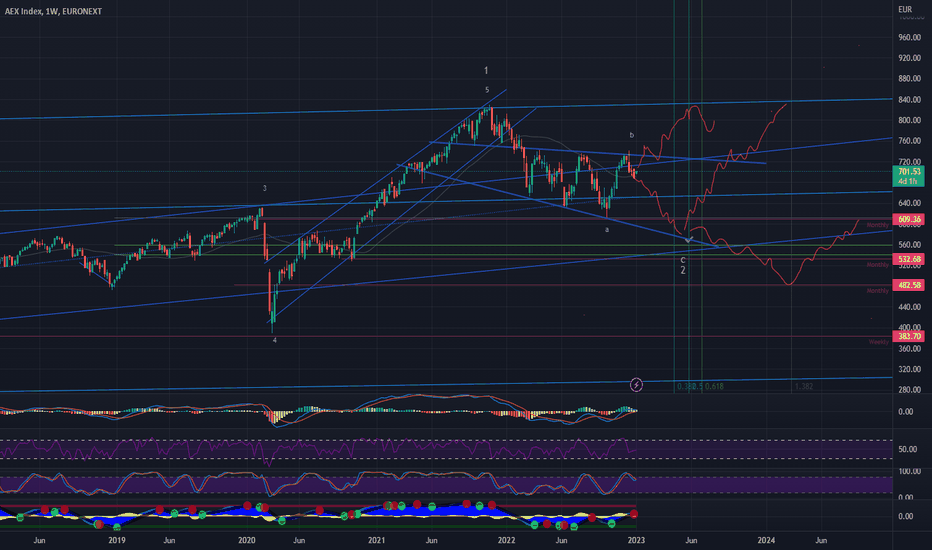Click the Weekly level label
This screenshot has height=550, width=932.
pos(879,342)
